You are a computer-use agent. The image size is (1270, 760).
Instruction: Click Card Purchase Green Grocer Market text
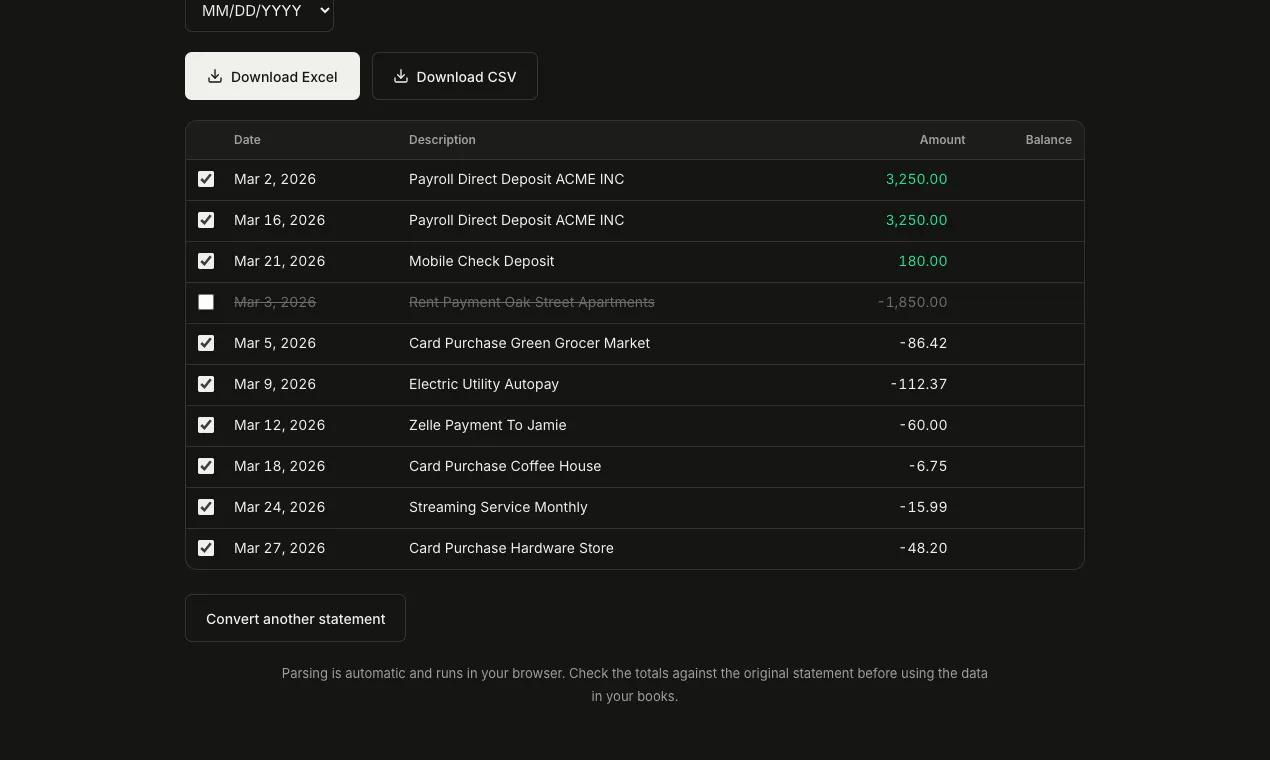pos(529,343)
